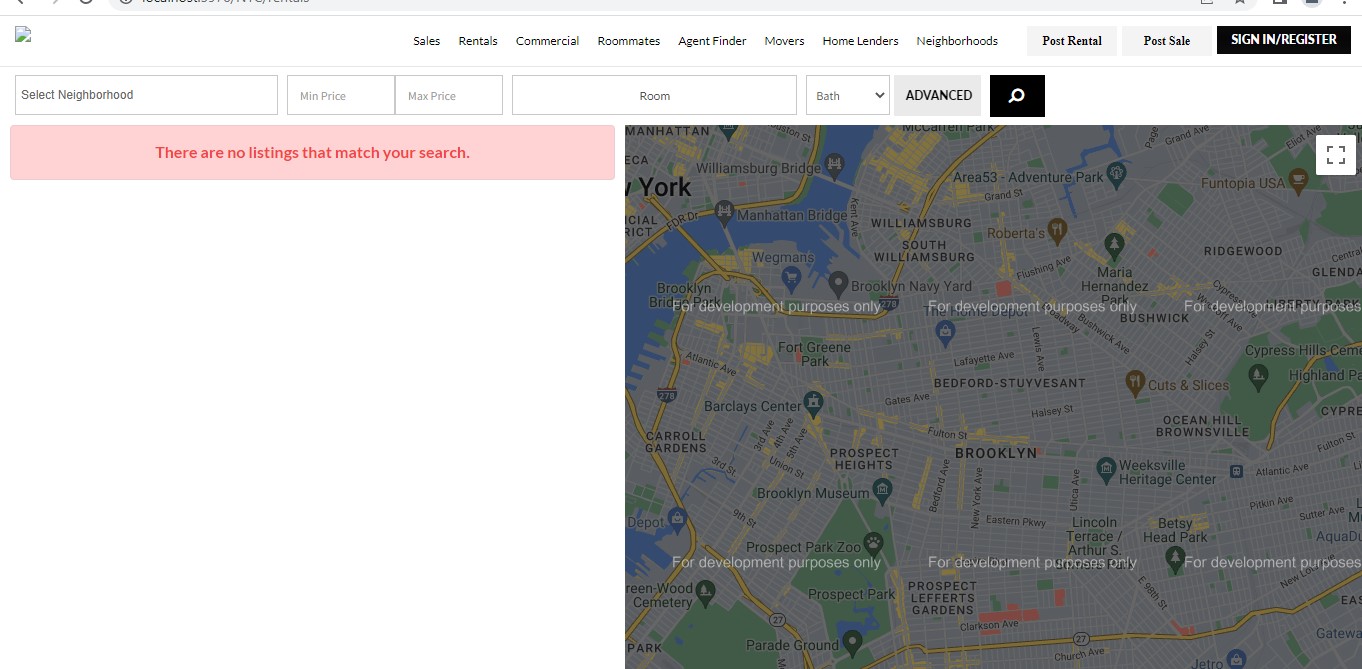1362x669 pixels.
Task: Click the Post Rental button
Action: (x=1072, y=41)
